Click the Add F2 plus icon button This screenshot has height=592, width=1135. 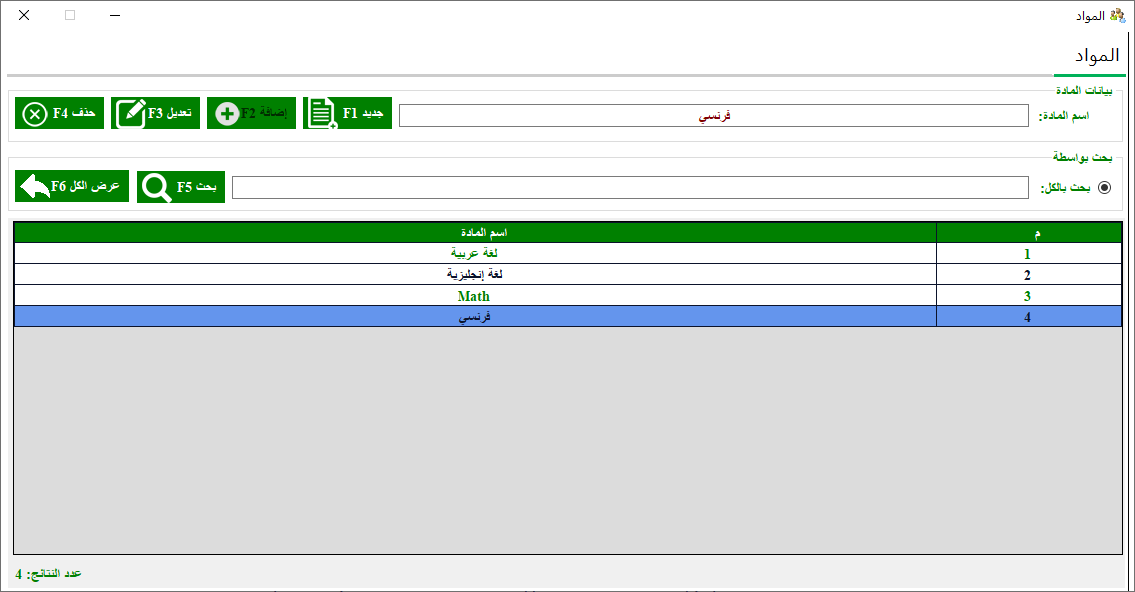[251, 114]
